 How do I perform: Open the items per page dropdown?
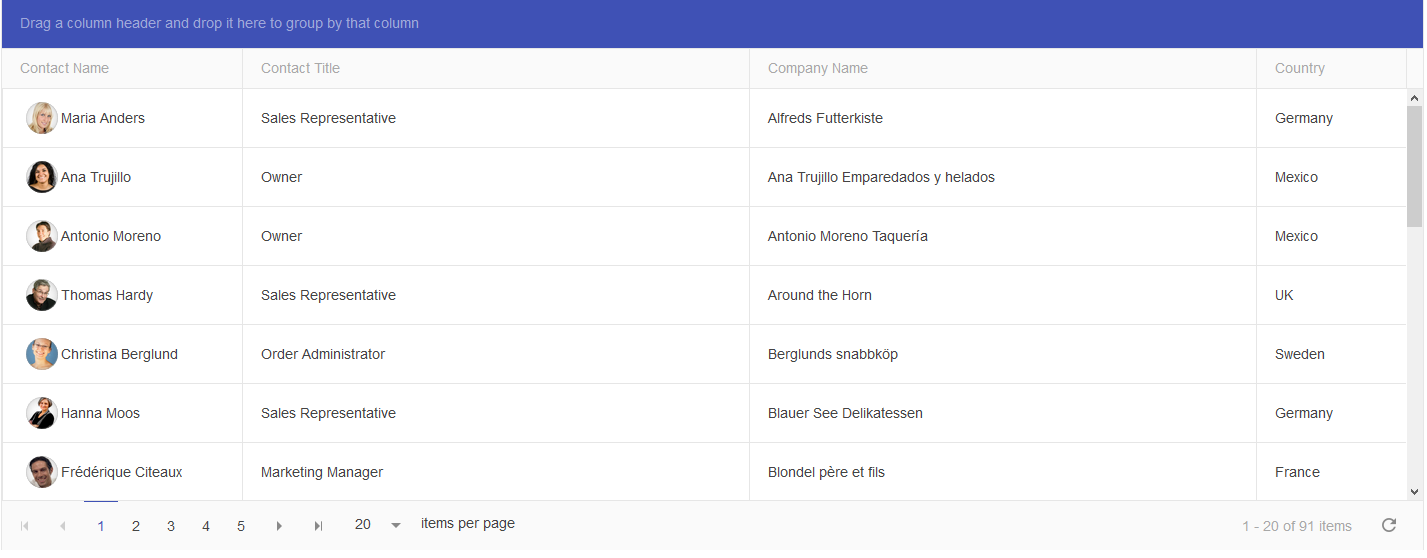(395, 525)
